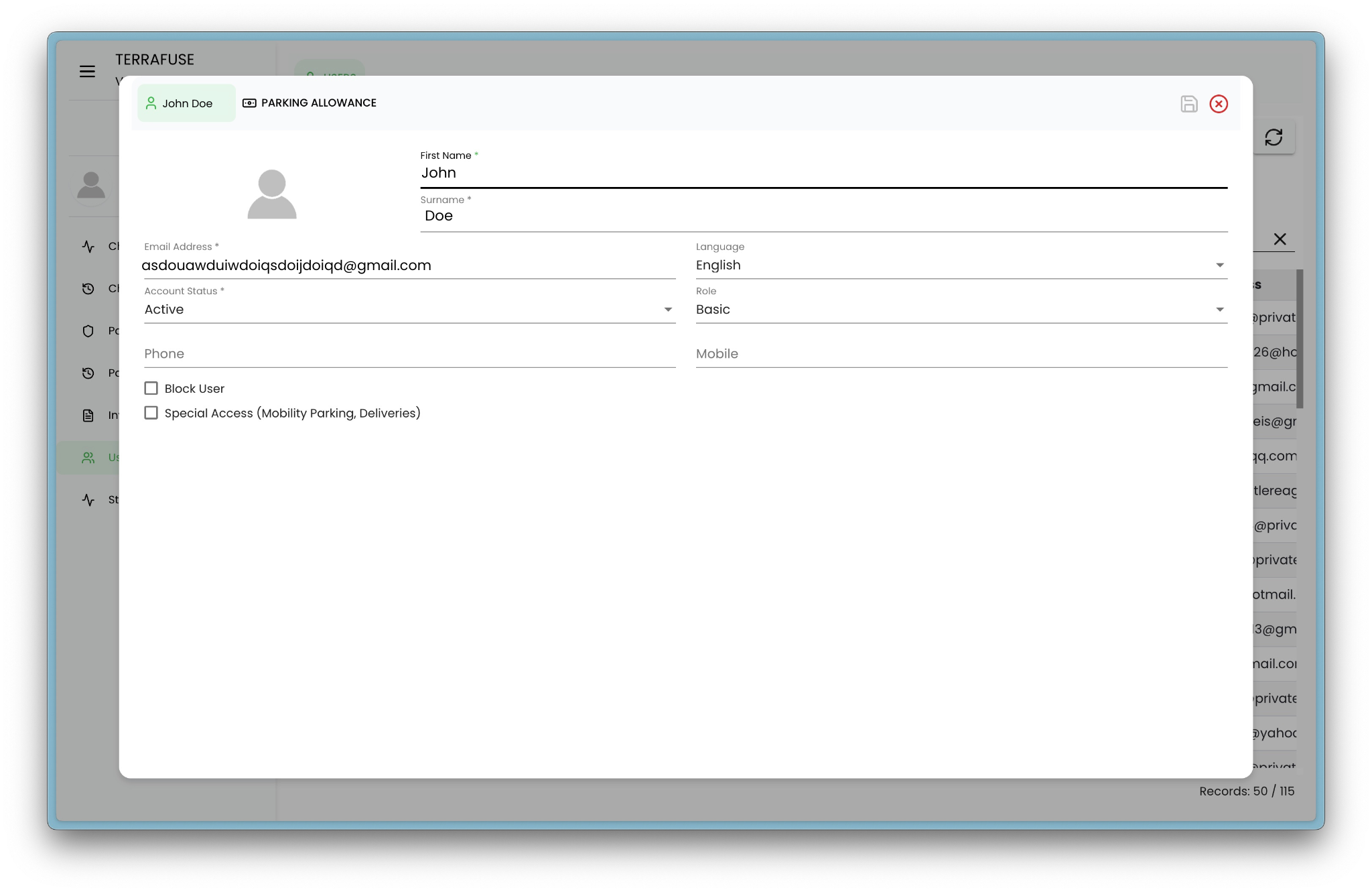Select the green user icon beside John Doe

(x=151, y=103)
